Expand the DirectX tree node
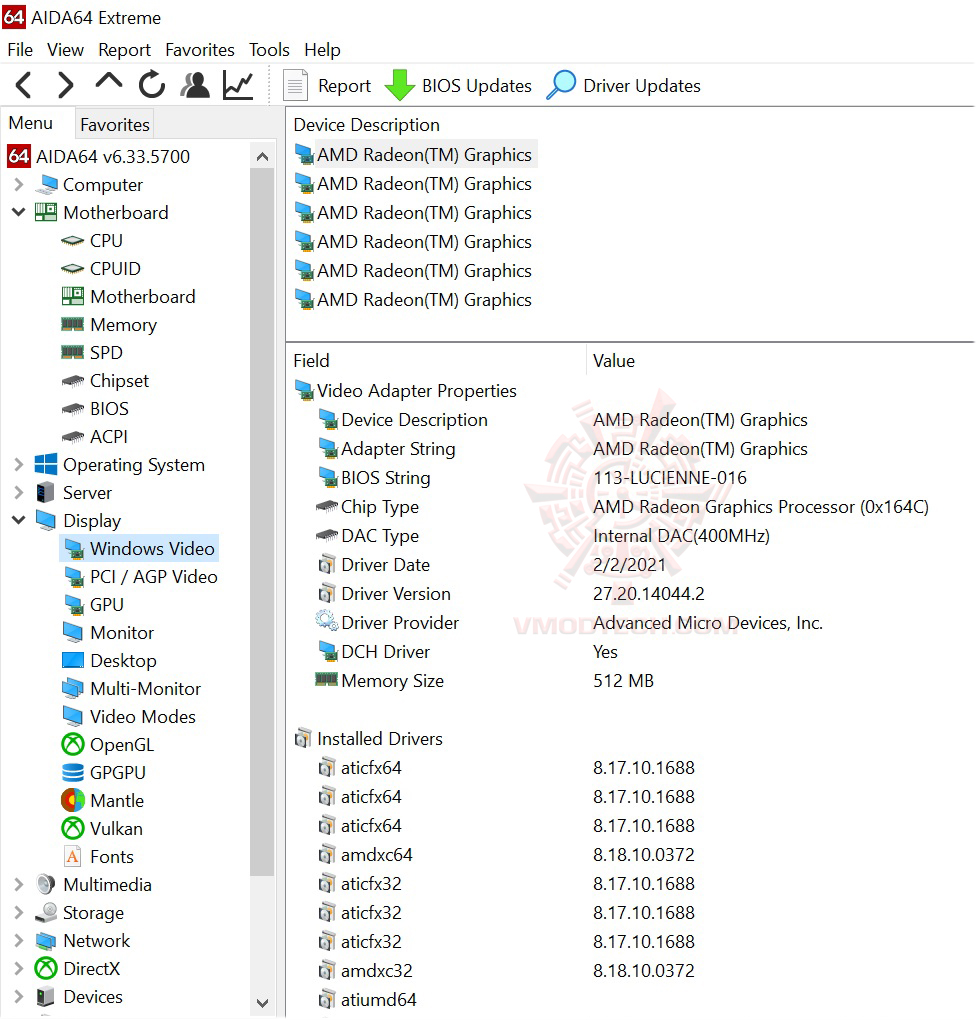The image size is (977, 1020). pos(19,968)
